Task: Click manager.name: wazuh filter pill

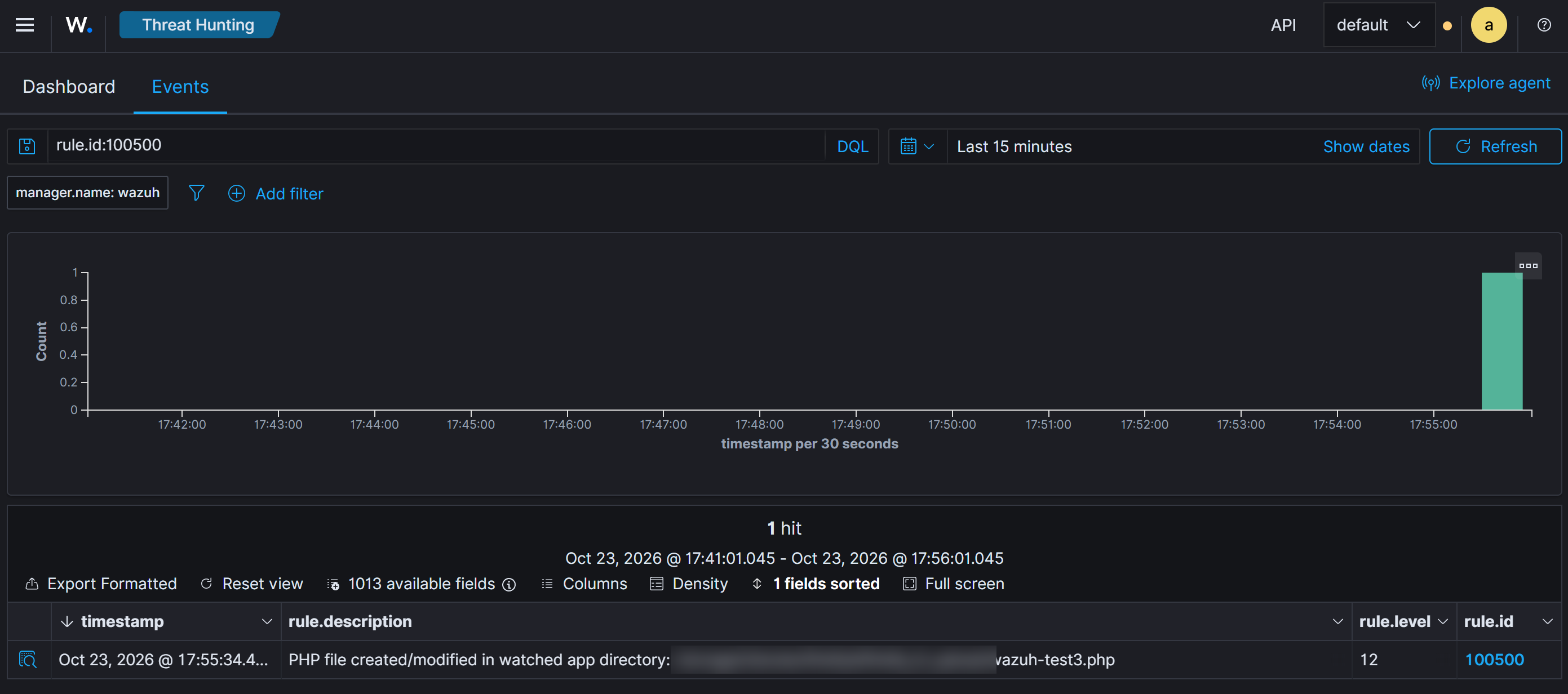Action: click(88, 193)
